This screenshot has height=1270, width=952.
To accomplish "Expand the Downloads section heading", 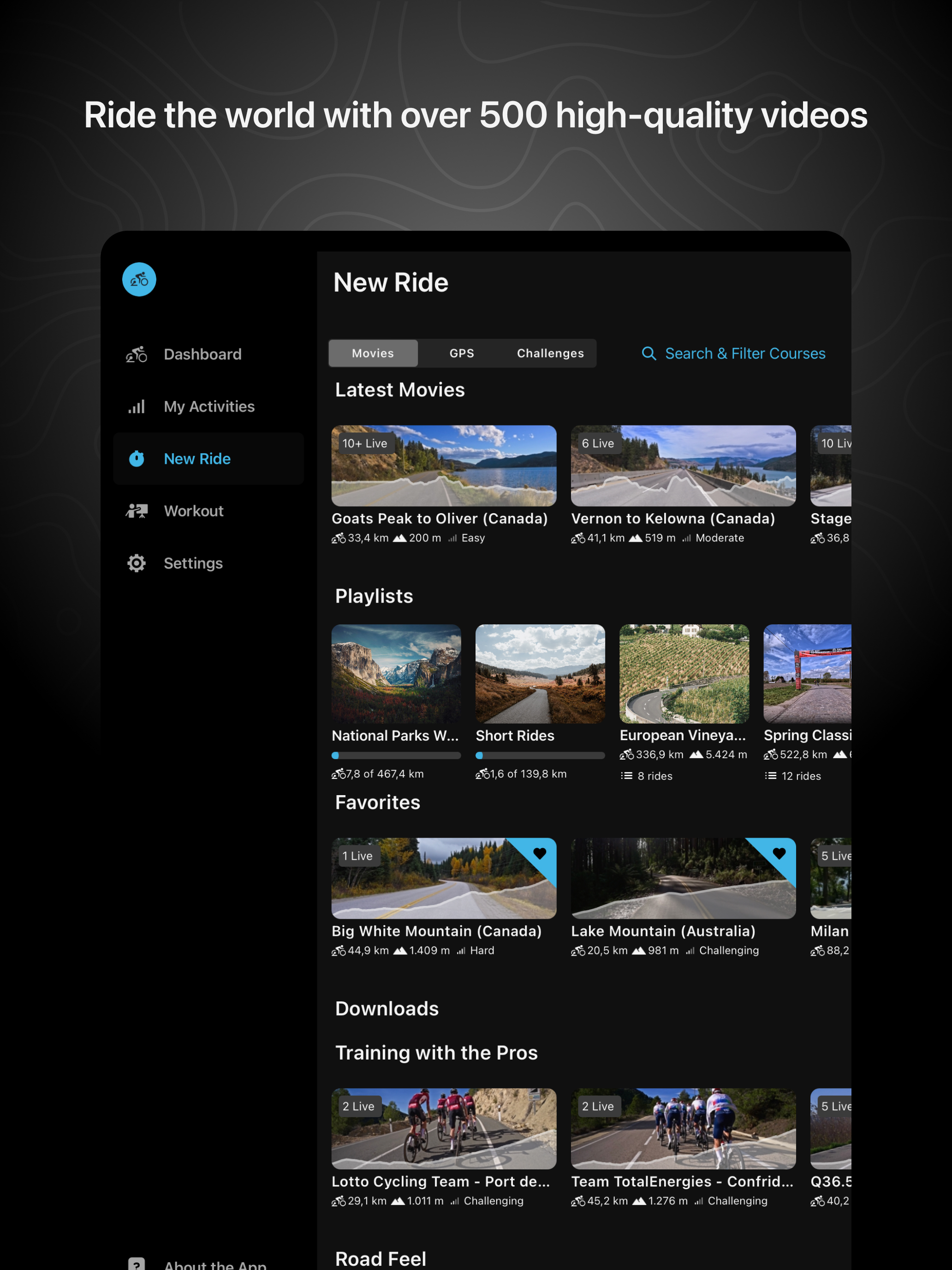I will (x=387, y=1009).
